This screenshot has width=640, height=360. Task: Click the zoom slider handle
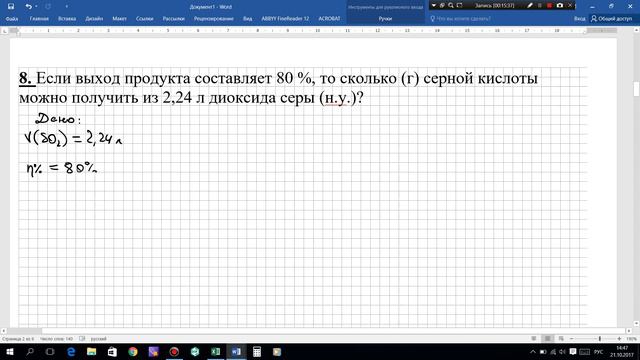[600, 339]
